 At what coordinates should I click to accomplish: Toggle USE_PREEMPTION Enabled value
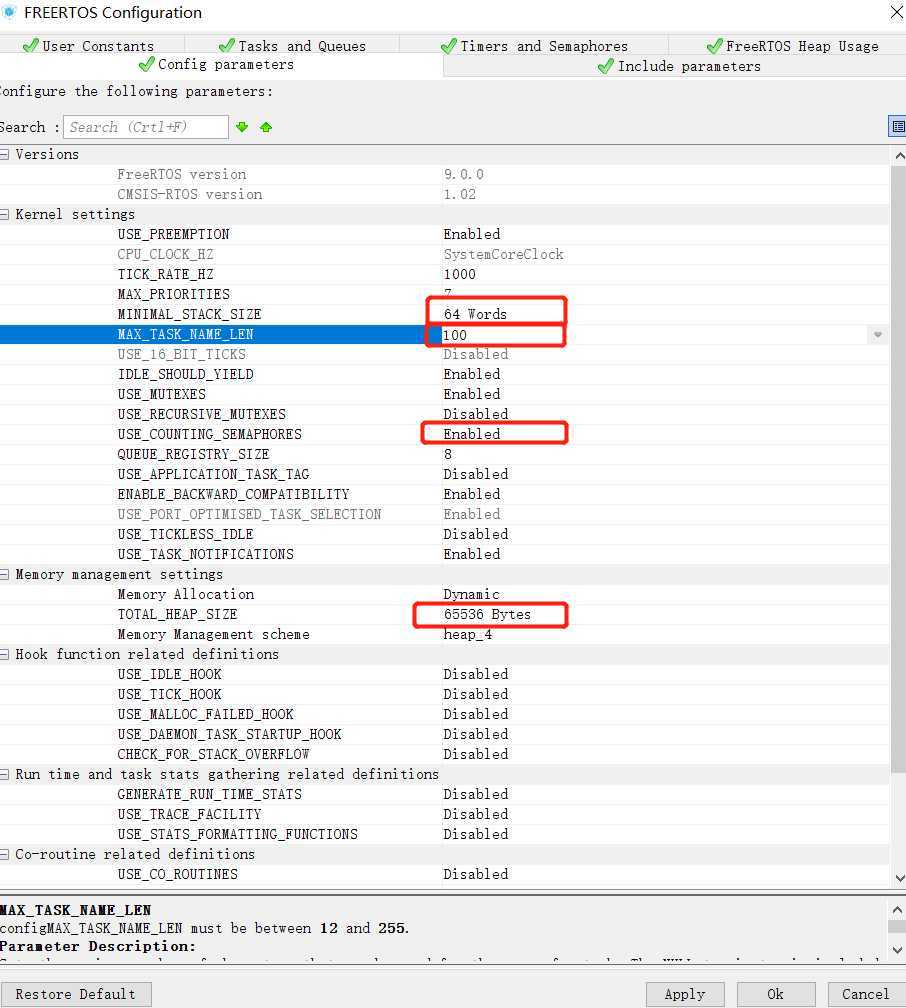(x=471, y=234)
